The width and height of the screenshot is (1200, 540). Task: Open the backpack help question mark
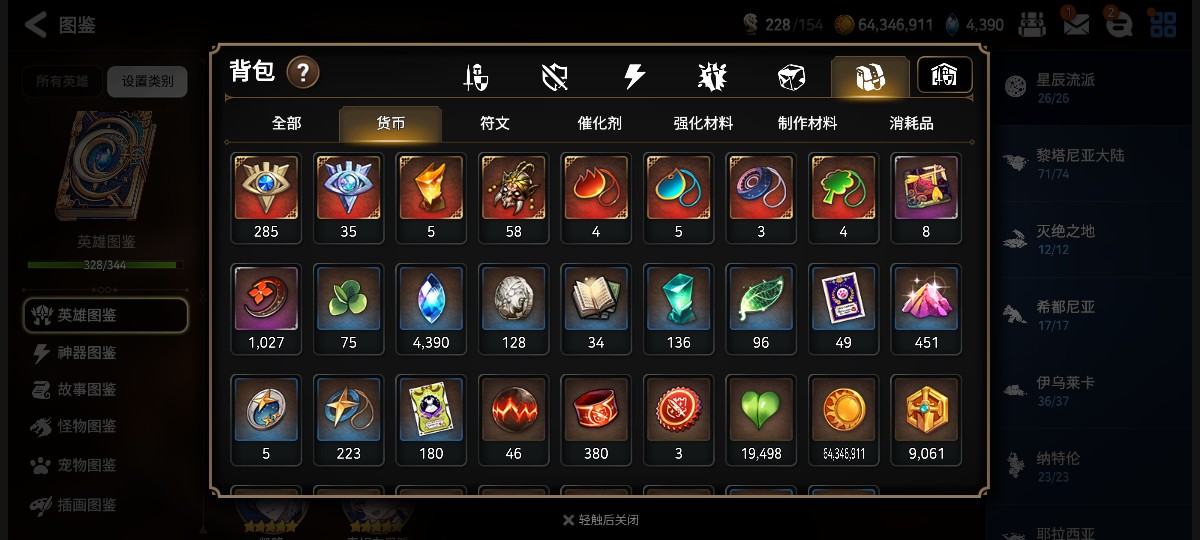303,72
